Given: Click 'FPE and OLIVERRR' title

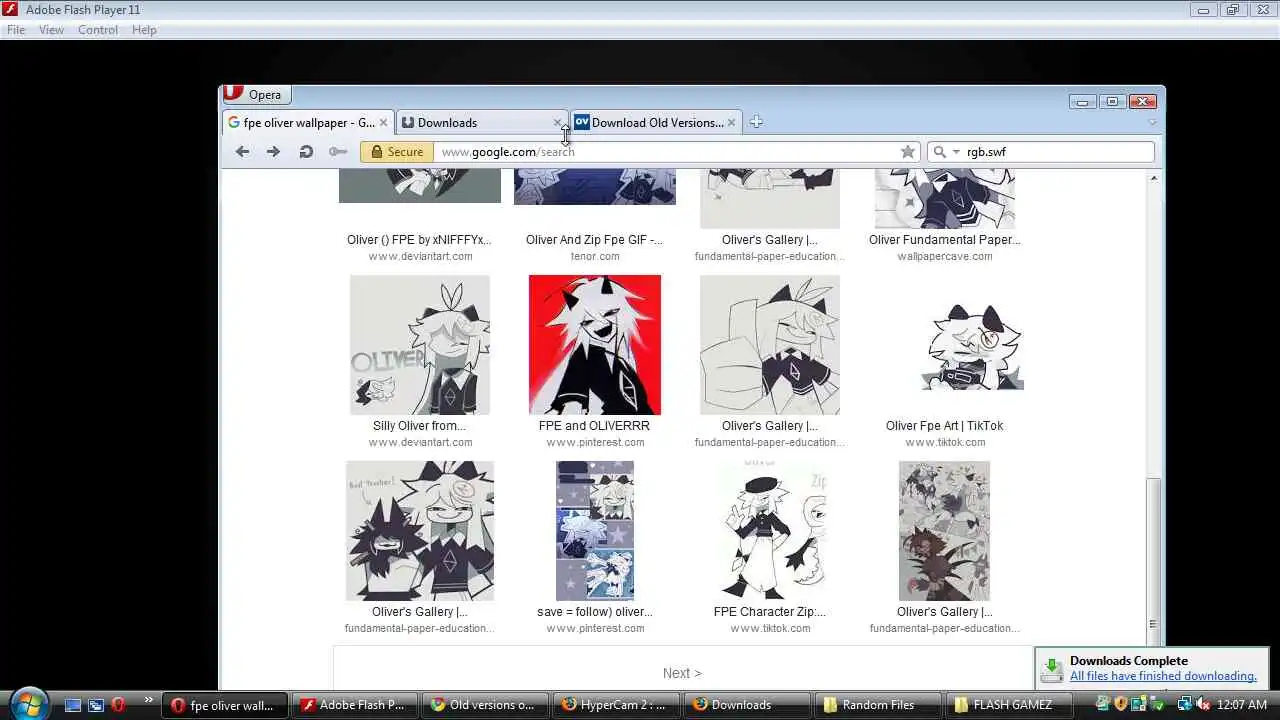Looking at the screenshot, I should [x=594, y=426].
